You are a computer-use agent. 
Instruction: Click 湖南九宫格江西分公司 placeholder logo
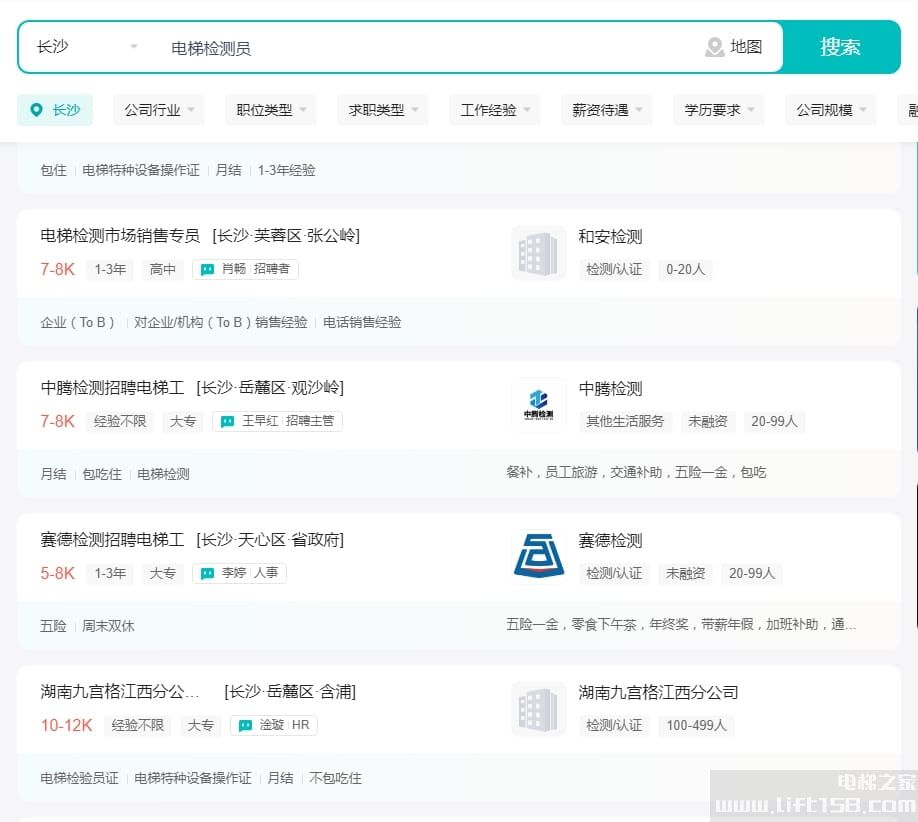(x=538, y=709)
